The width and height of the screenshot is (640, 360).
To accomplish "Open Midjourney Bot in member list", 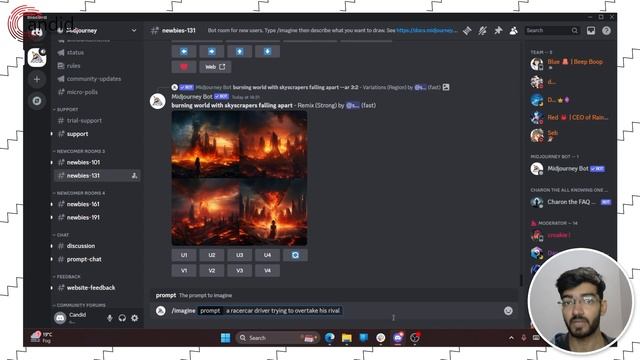I will pos(568,169).
